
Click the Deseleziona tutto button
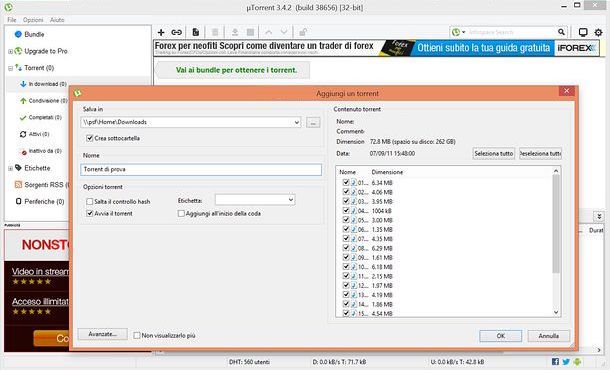click(540, 153)
